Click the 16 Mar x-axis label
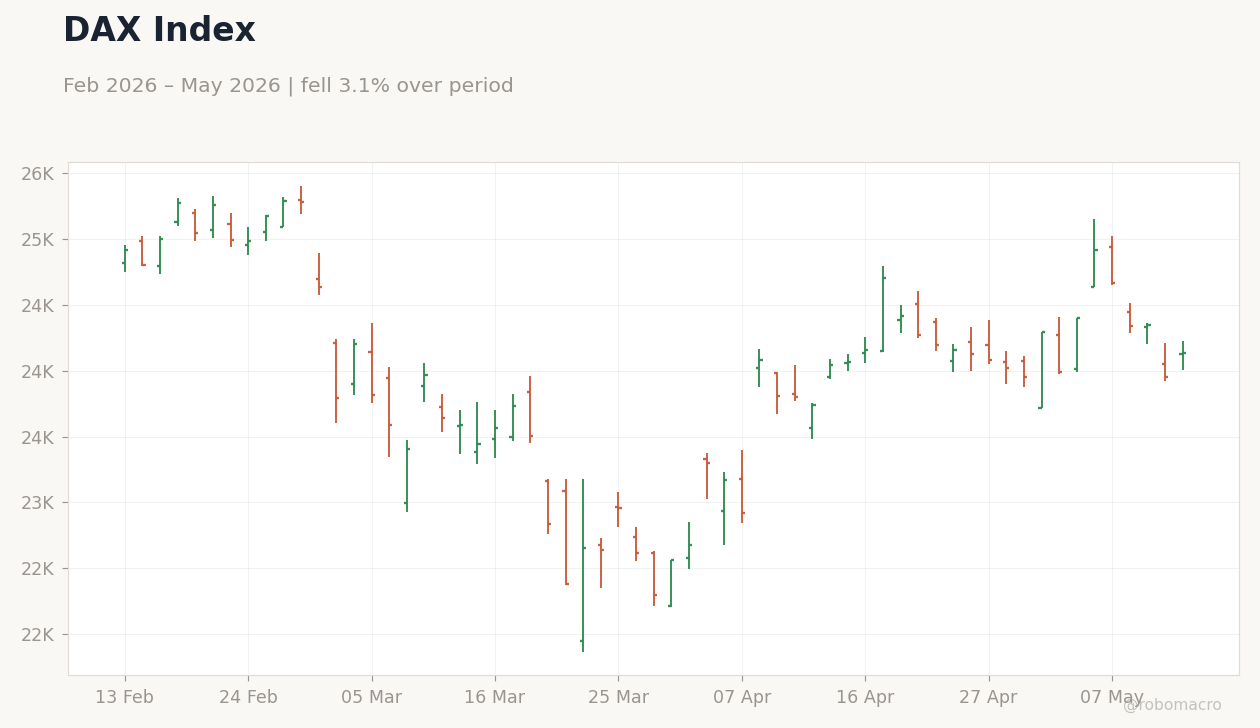Viewport: 1260px width, 728px height. tap(495, 698)
